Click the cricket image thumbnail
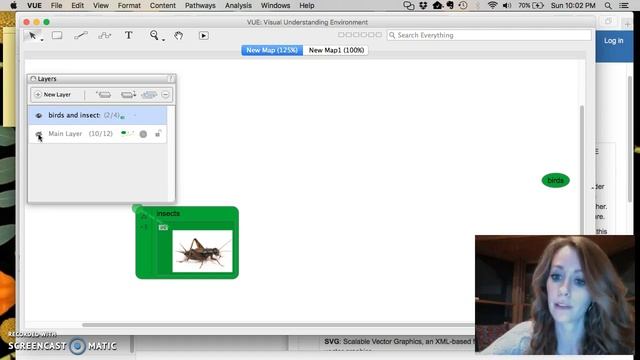 (x=202, y=251)
